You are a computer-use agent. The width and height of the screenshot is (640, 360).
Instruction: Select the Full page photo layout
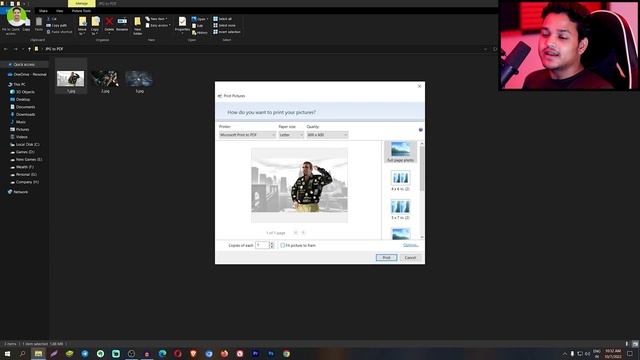pyautogui.click(x=400, y=152)
